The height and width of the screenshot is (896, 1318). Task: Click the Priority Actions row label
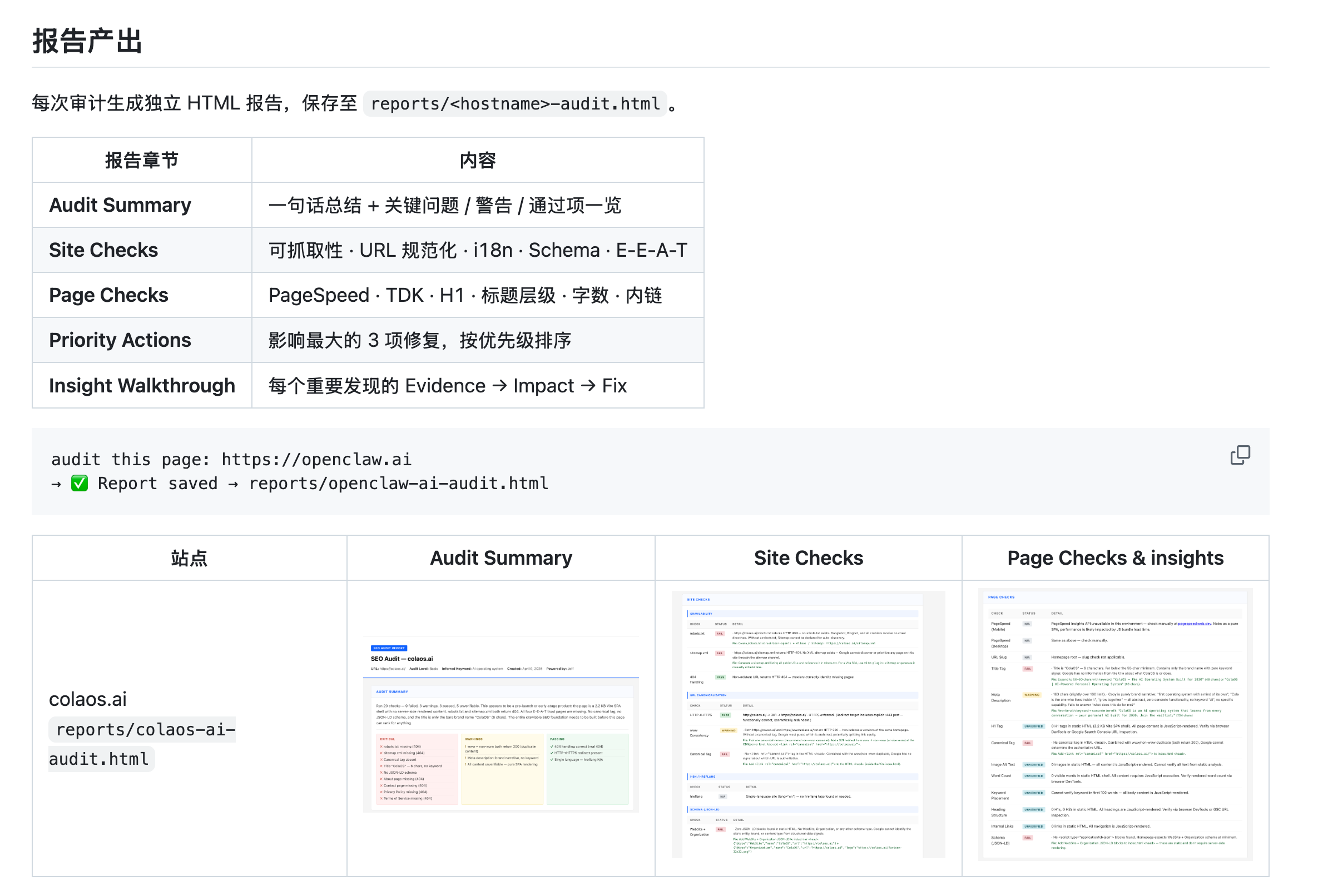[120, 340]
